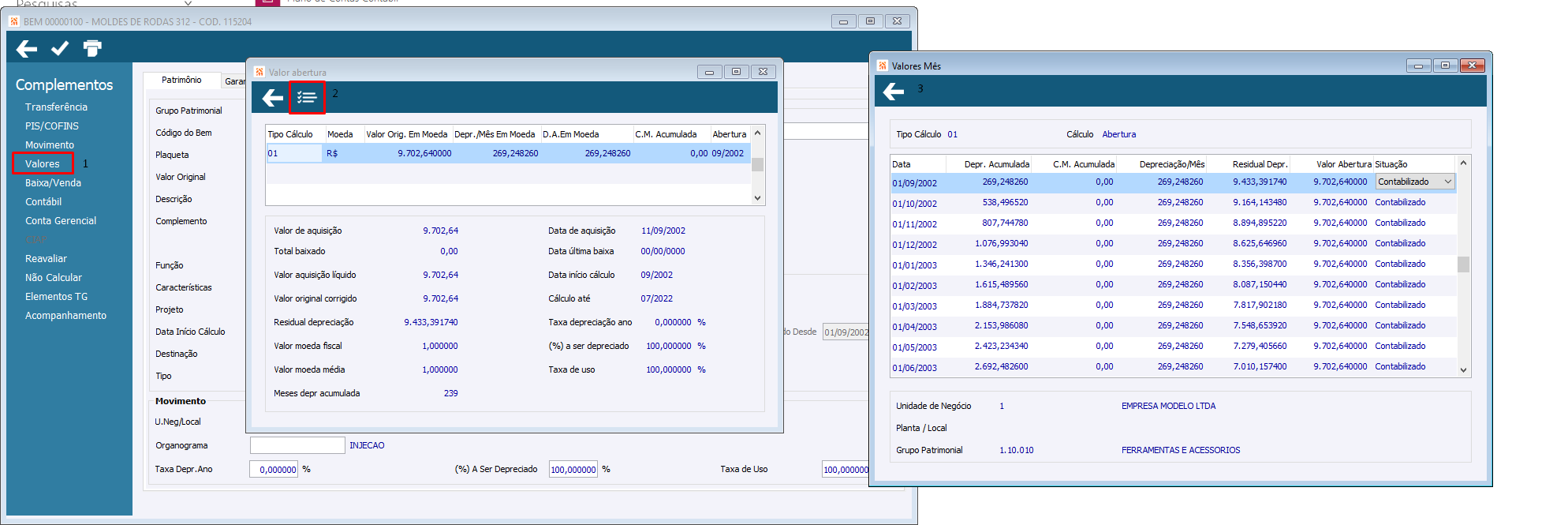Click back arrow in BEM window toolbar
Image resolution: width=1568 pixels, height=525 pixels.
[x=27, y=49]
